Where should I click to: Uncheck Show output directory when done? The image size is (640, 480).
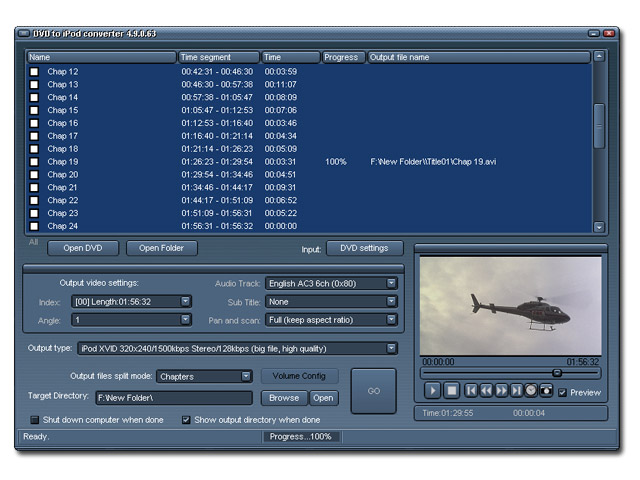coord(186,420)
